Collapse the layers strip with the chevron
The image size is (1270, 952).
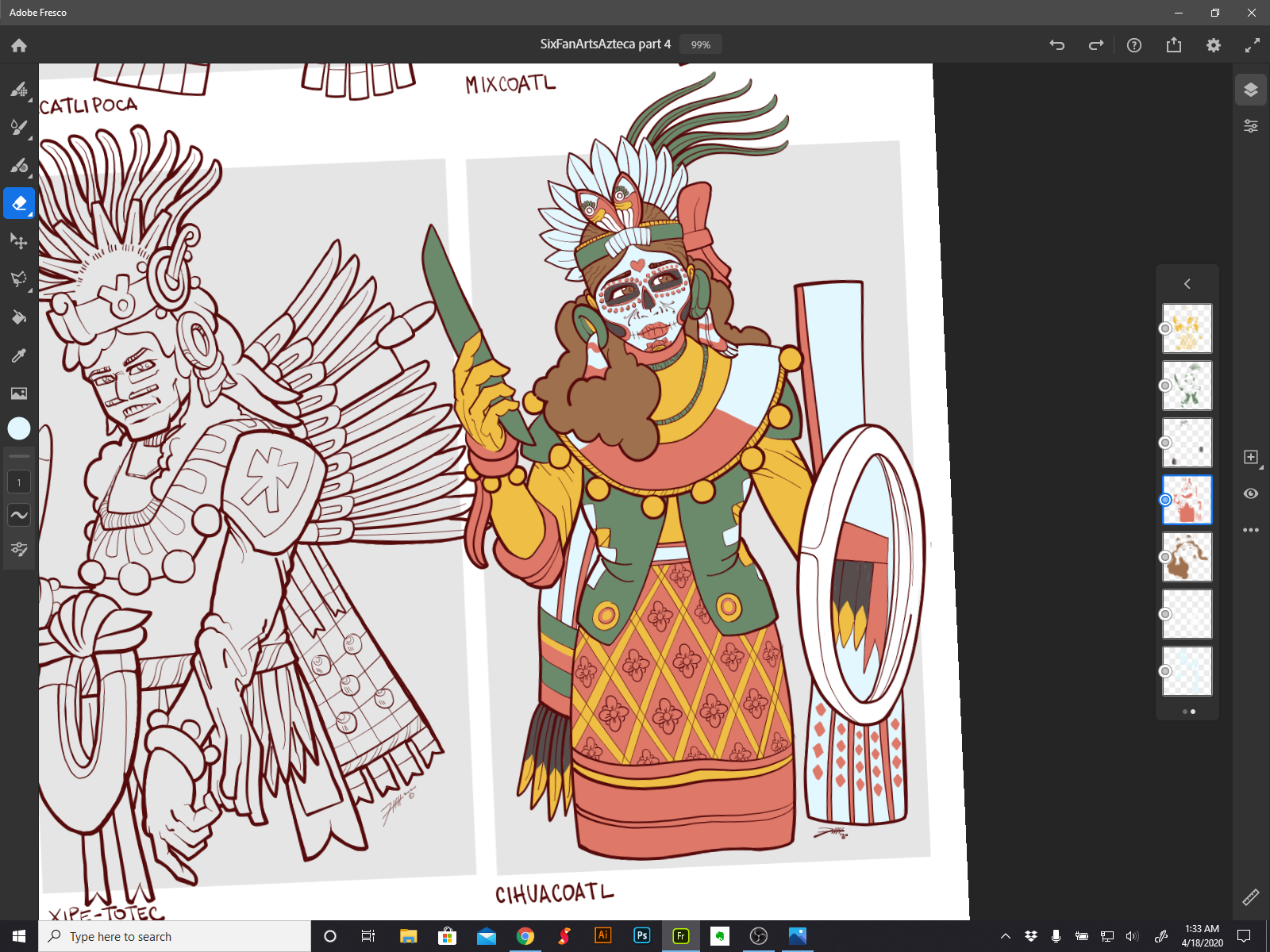click(1187, 284)
